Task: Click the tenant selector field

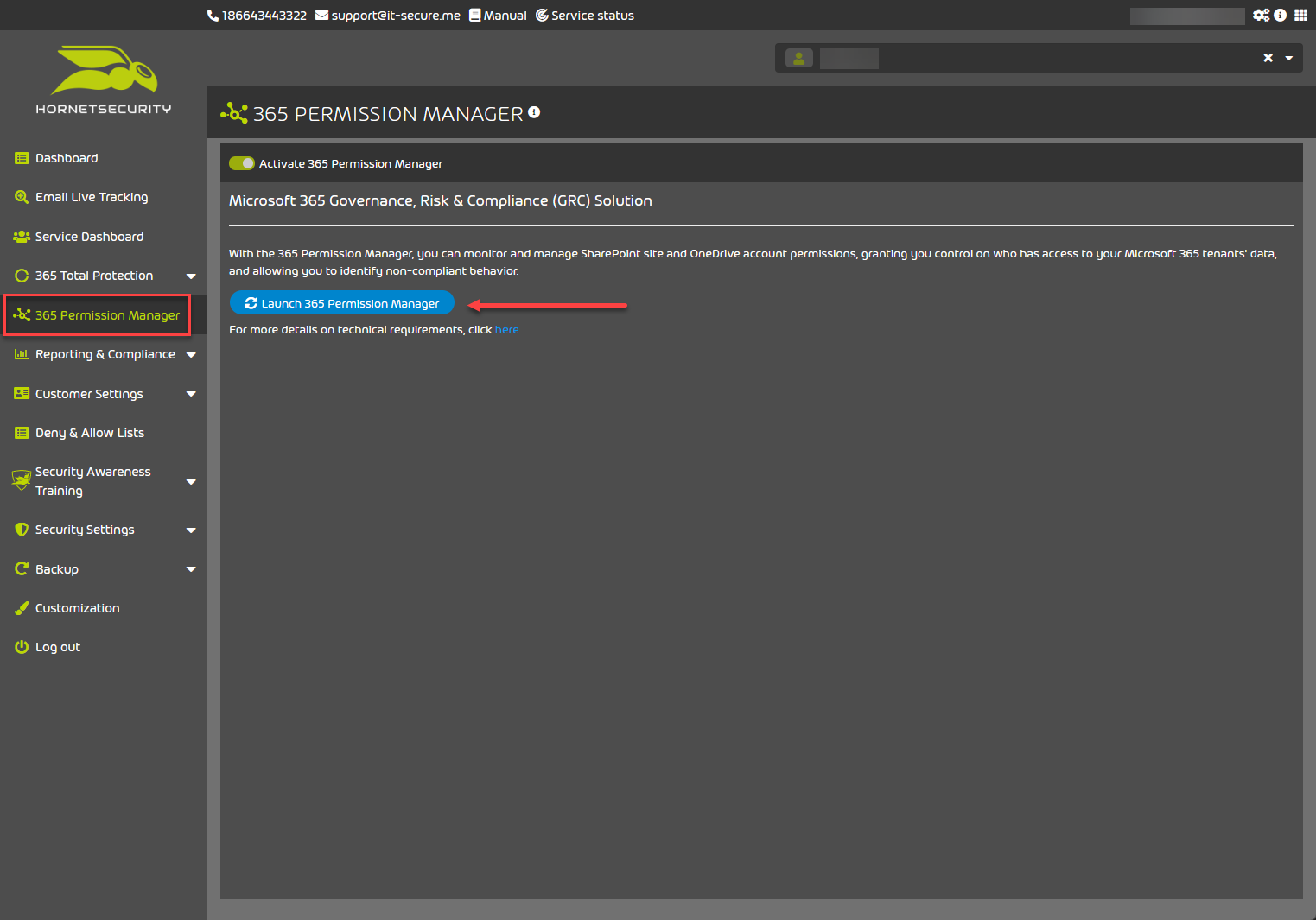Action: [1039, 58]
